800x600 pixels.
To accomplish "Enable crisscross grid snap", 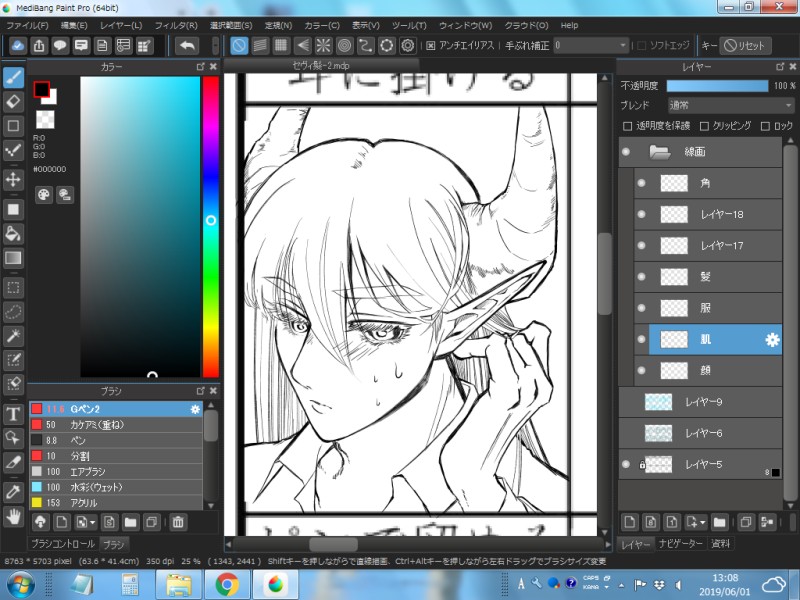I will coord(281,45).
